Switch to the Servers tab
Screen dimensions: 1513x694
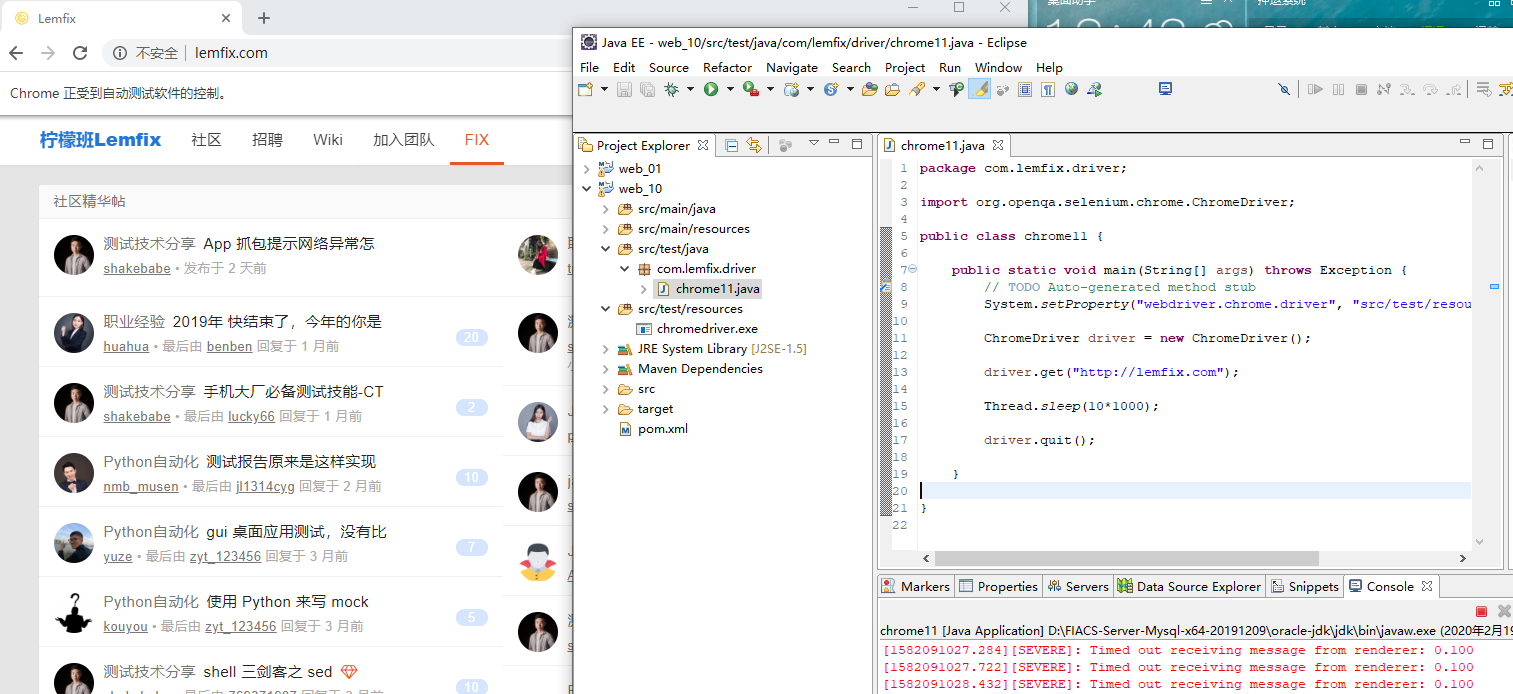tap(1078, 587)
